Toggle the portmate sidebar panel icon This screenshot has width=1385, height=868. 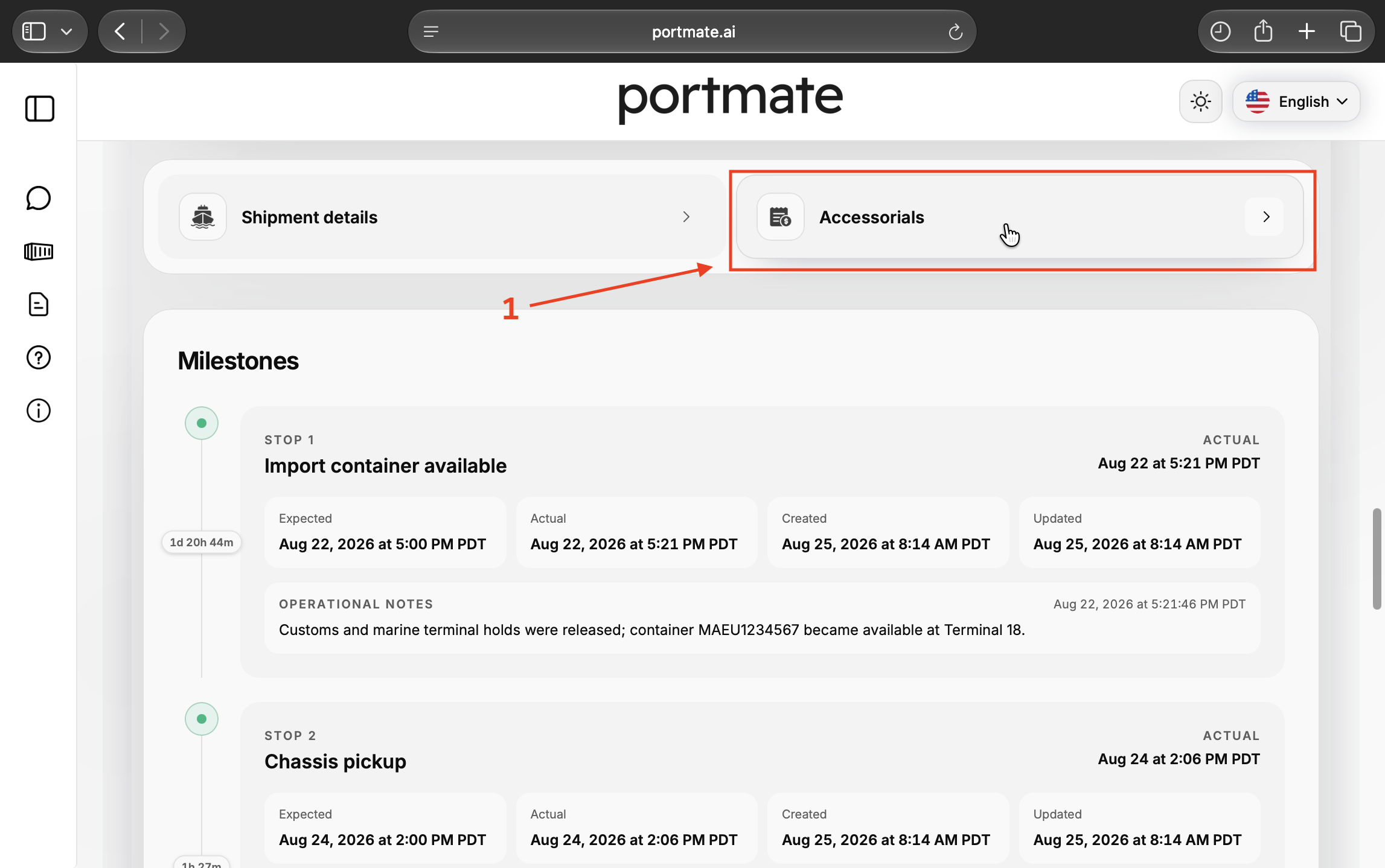pyautogui.click(x=40, y=109)
